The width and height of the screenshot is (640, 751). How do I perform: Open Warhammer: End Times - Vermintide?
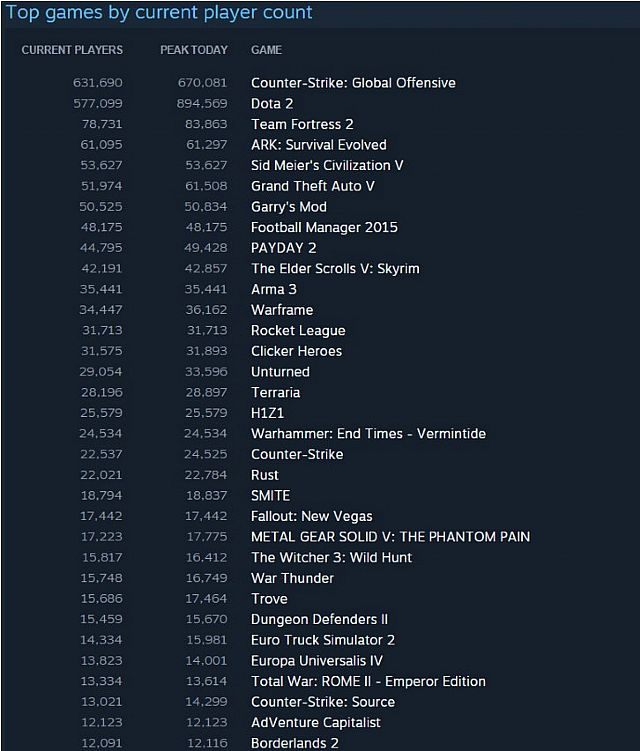(x=368, y=434)
